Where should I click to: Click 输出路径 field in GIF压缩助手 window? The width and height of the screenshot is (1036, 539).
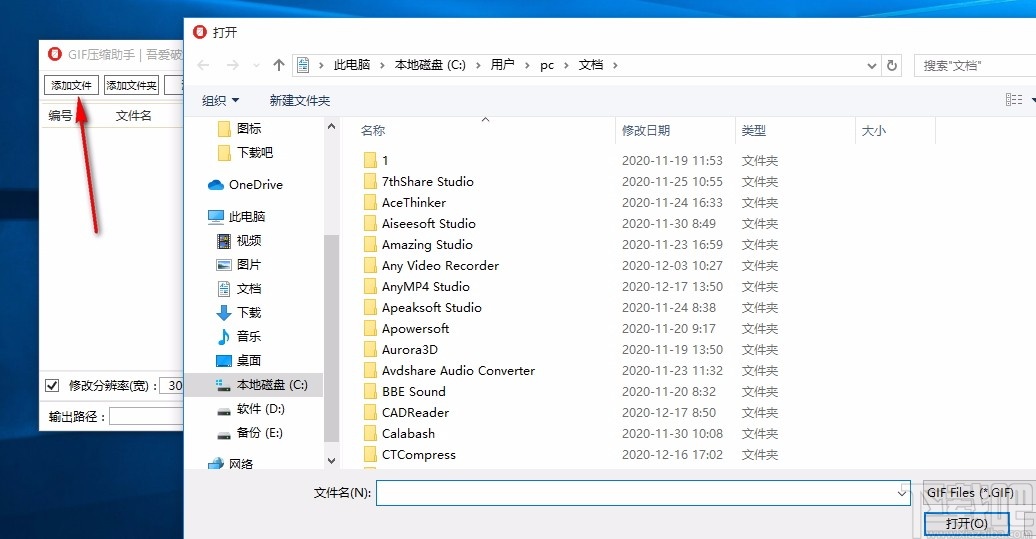click(146, 417)
